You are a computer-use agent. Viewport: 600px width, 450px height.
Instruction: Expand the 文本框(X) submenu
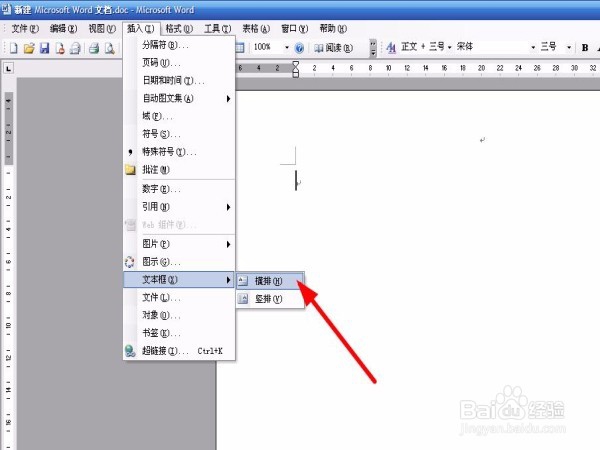(x=179, y=280)
